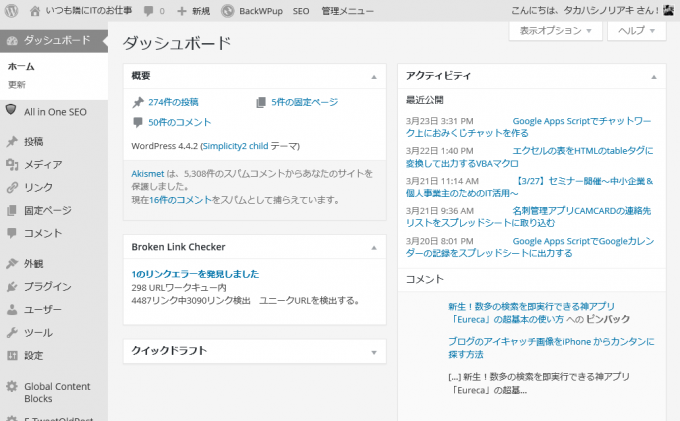Click the 固定ページ pages icon in the sidebar
Viewport: 680px width, 421px height.
coord(12,210)
